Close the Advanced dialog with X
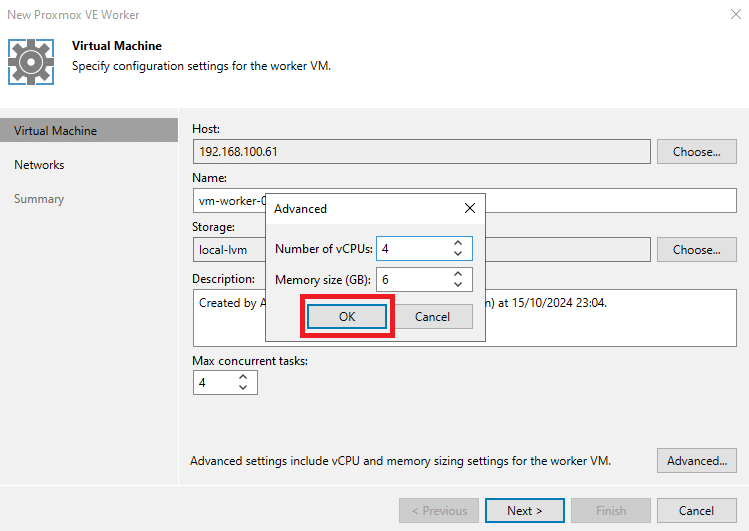This screenshot has height=531, width=749. coord(470,208)
